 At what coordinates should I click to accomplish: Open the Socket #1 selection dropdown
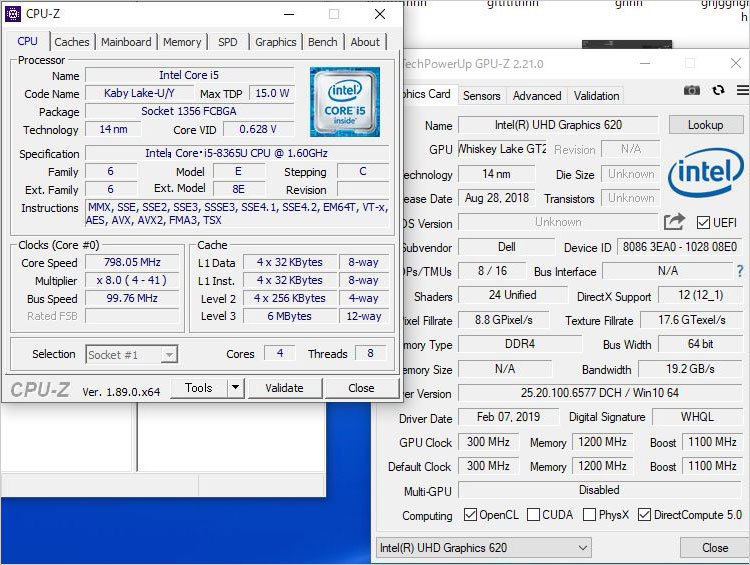tap(132, 355)
